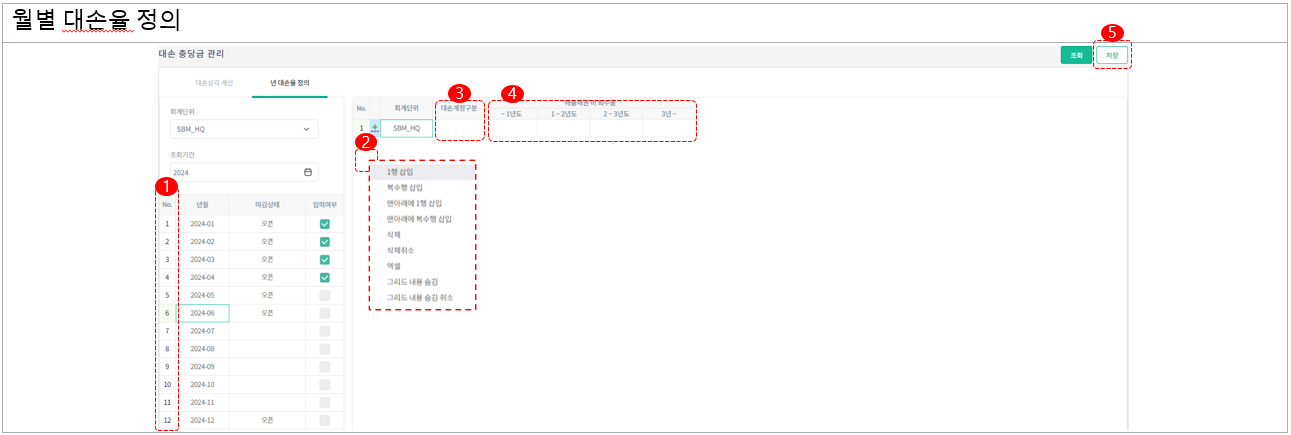Click the row-add plus icon in grid row 1
1291x435 pixels.
pos(375,128)
